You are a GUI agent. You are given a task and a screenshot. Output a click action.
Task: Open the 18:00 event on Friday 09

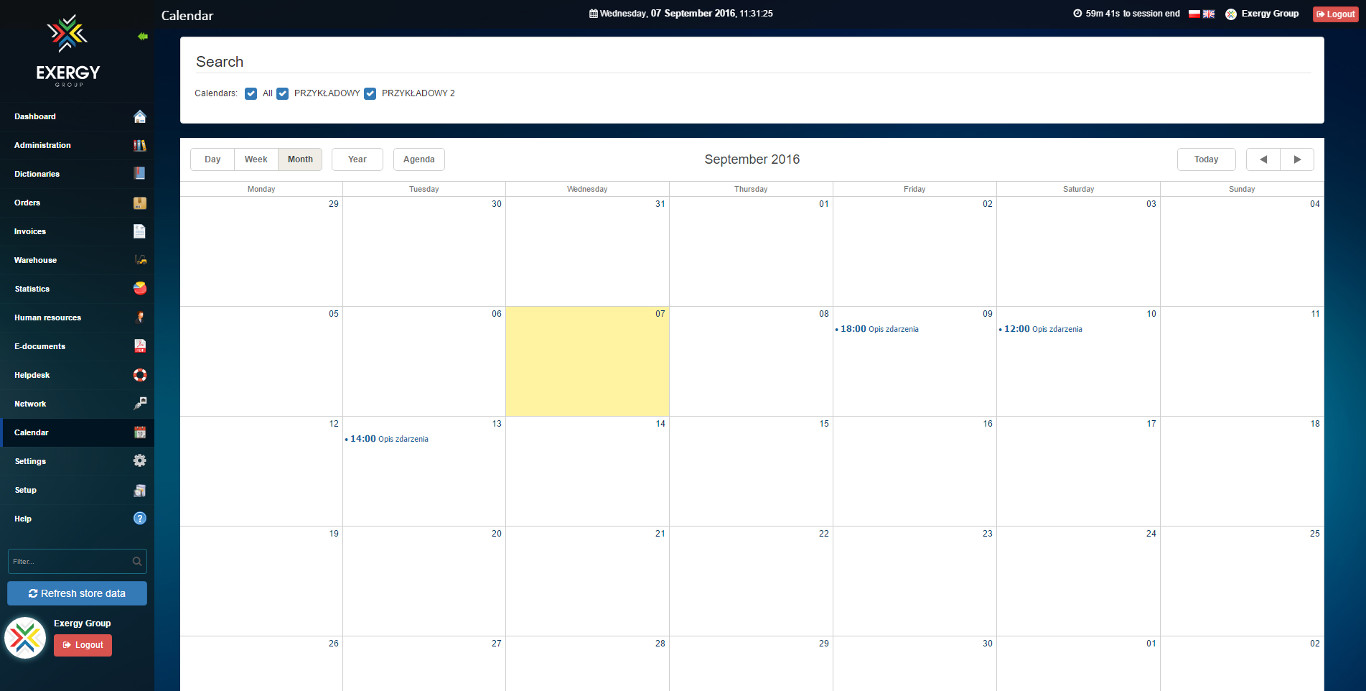[x=878, y=329]
